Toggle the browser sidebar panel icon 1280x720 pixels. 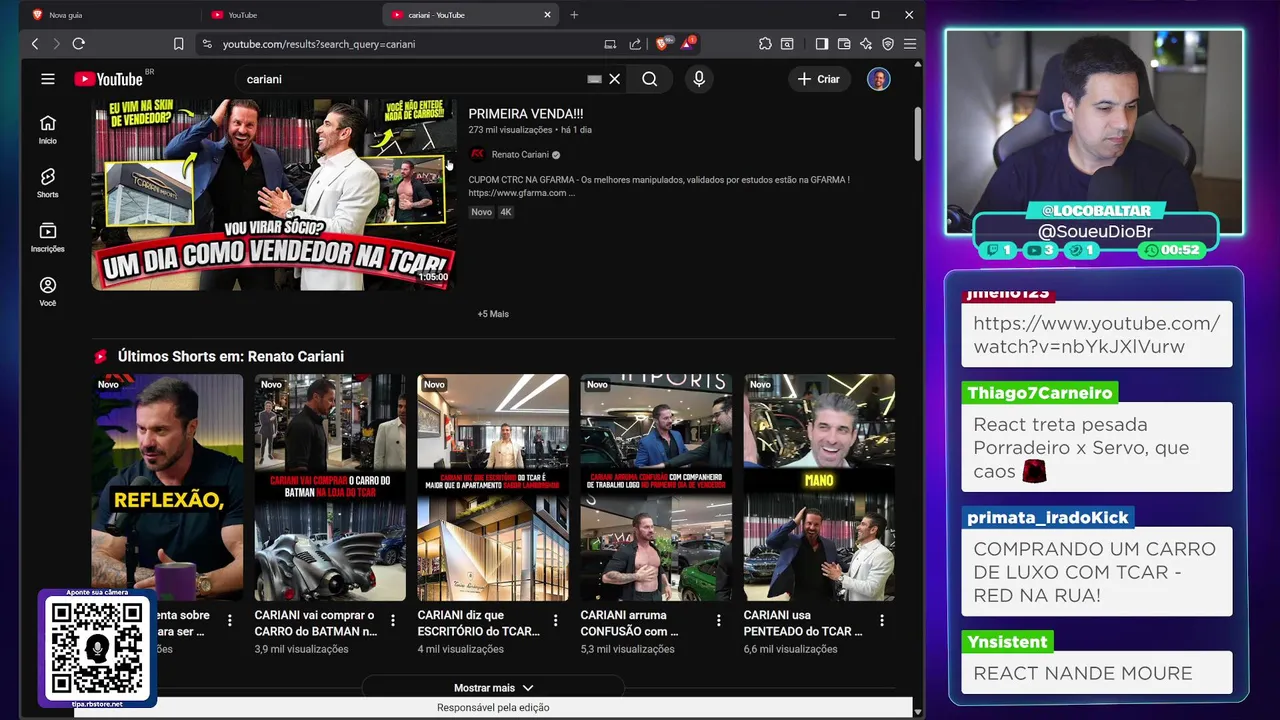[822, 44]
